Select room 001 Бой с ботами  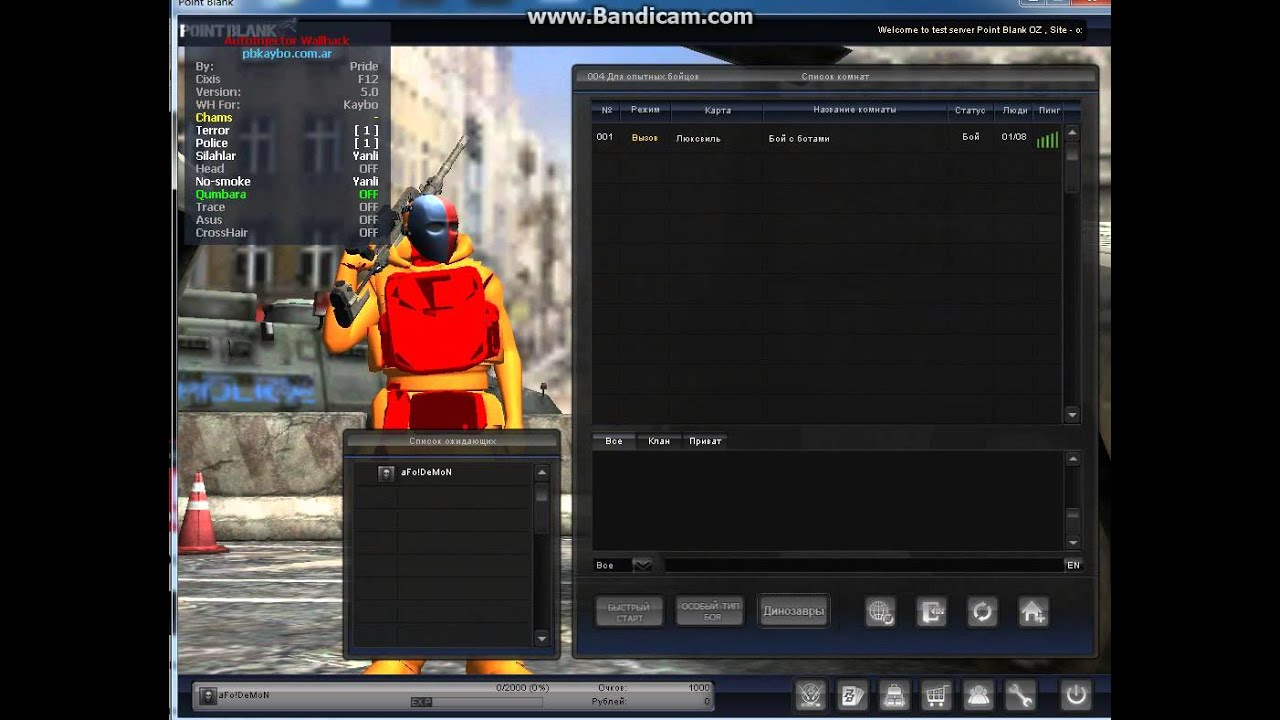point(826,138)
